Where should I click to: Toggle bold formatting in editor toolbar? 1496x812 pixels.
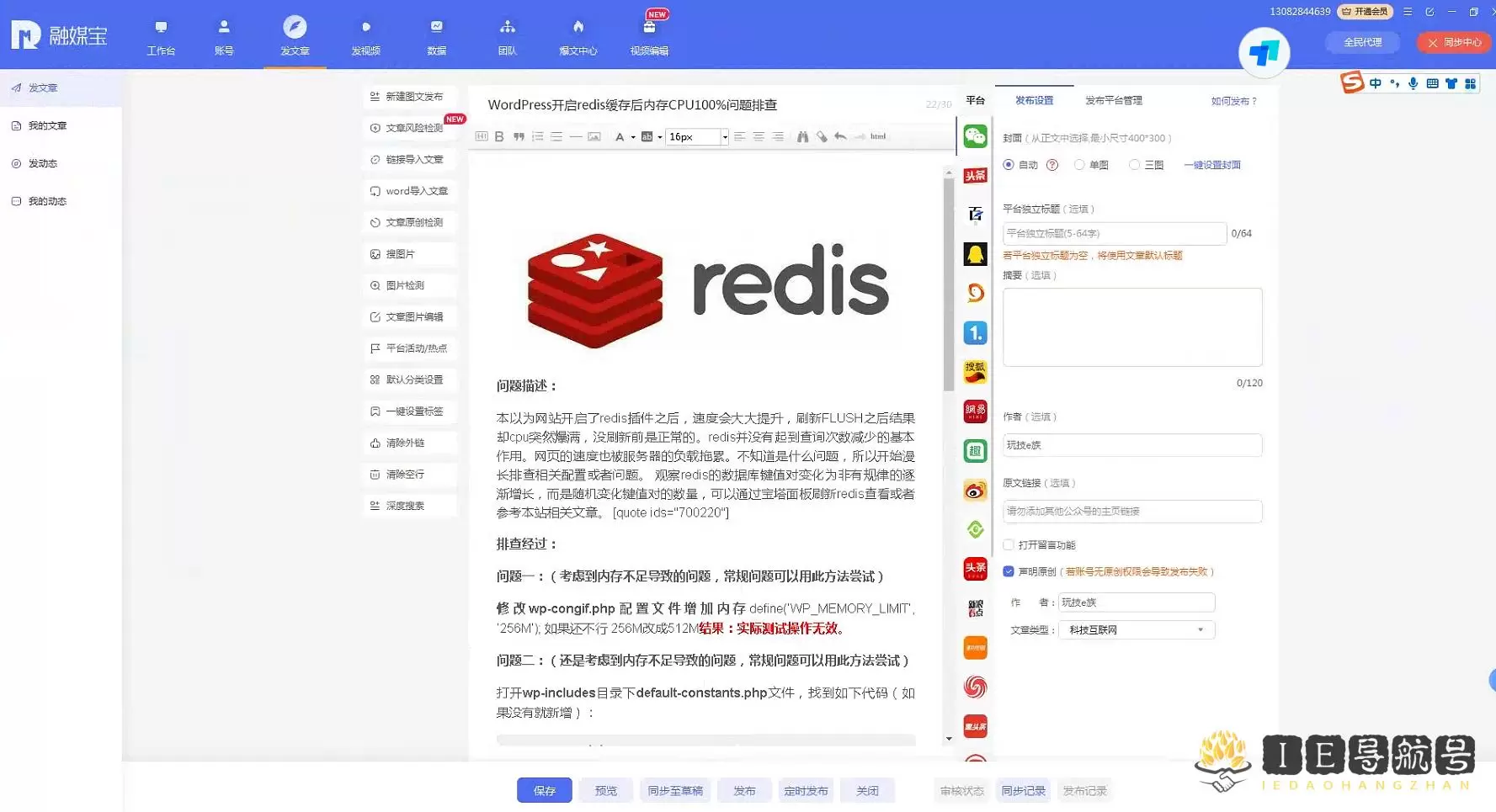click(x=499, y=136)
